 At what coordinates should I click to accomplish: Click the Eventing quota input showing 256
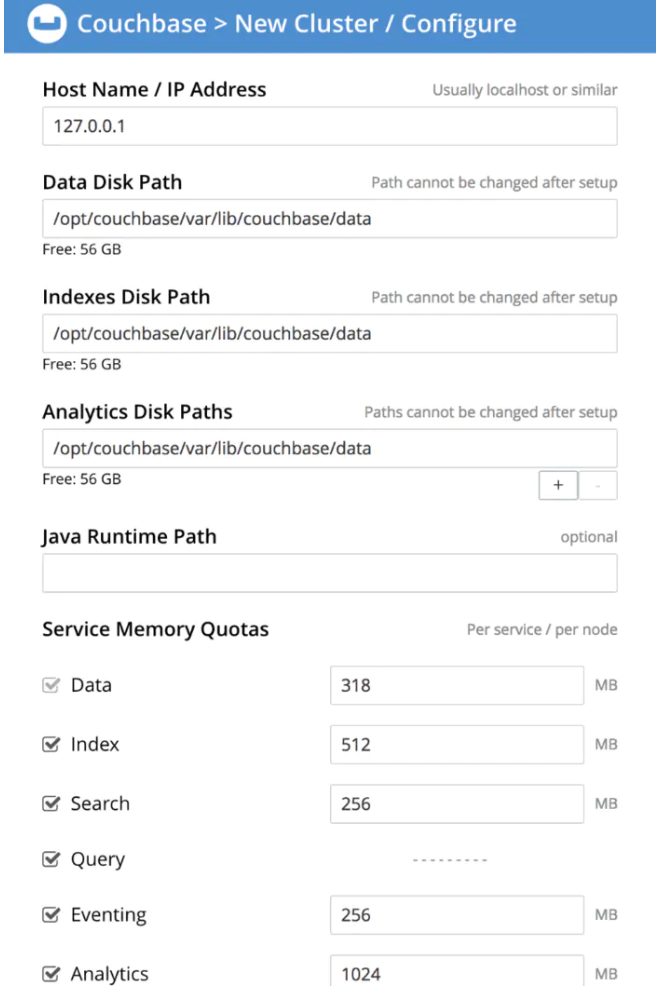pyautogui.click(x=456, y=914)
